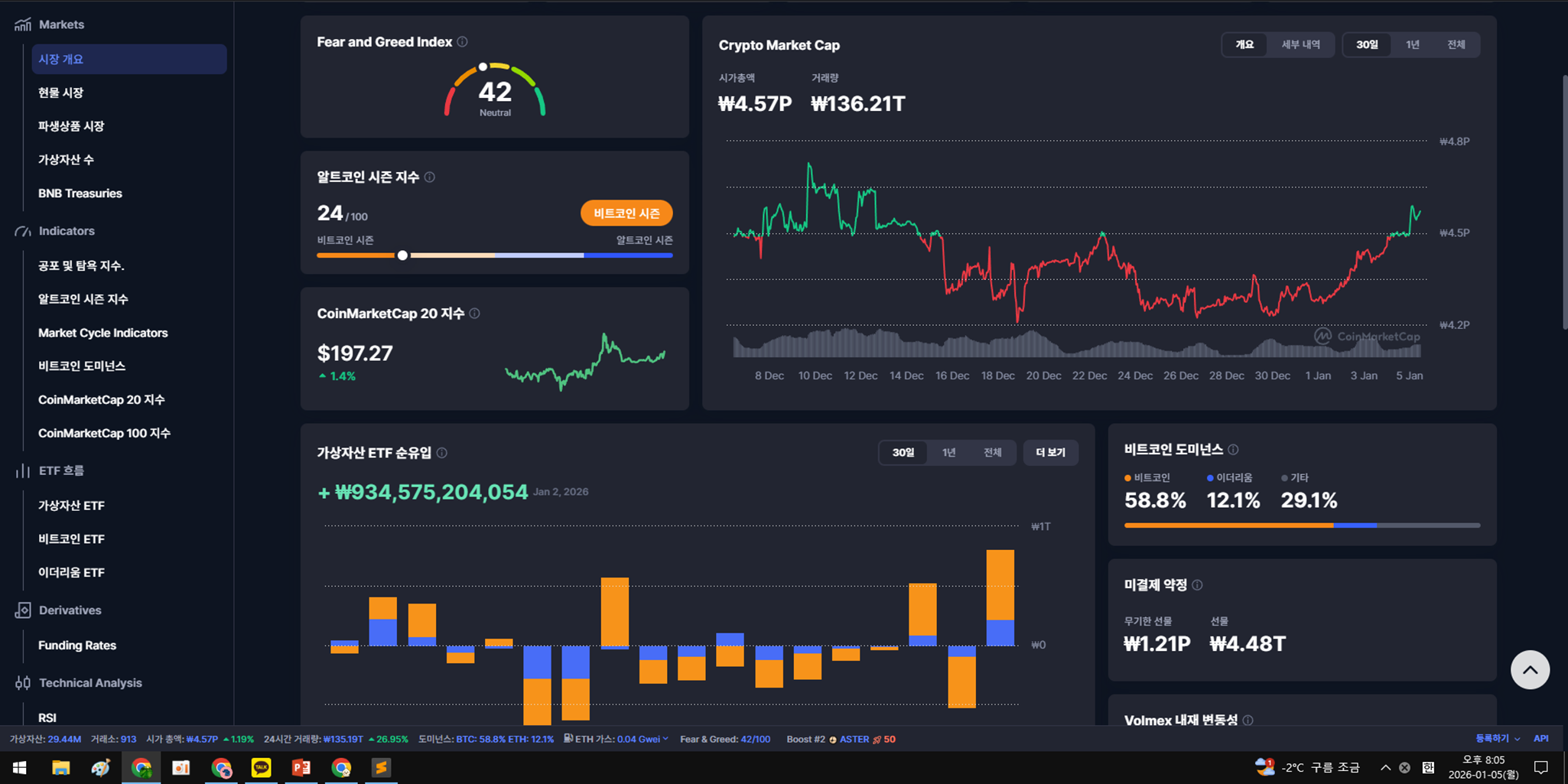This screenshot has height=784, width=1568.
Task: Open the Windows notification center icon
Action: click(1541, 767)
